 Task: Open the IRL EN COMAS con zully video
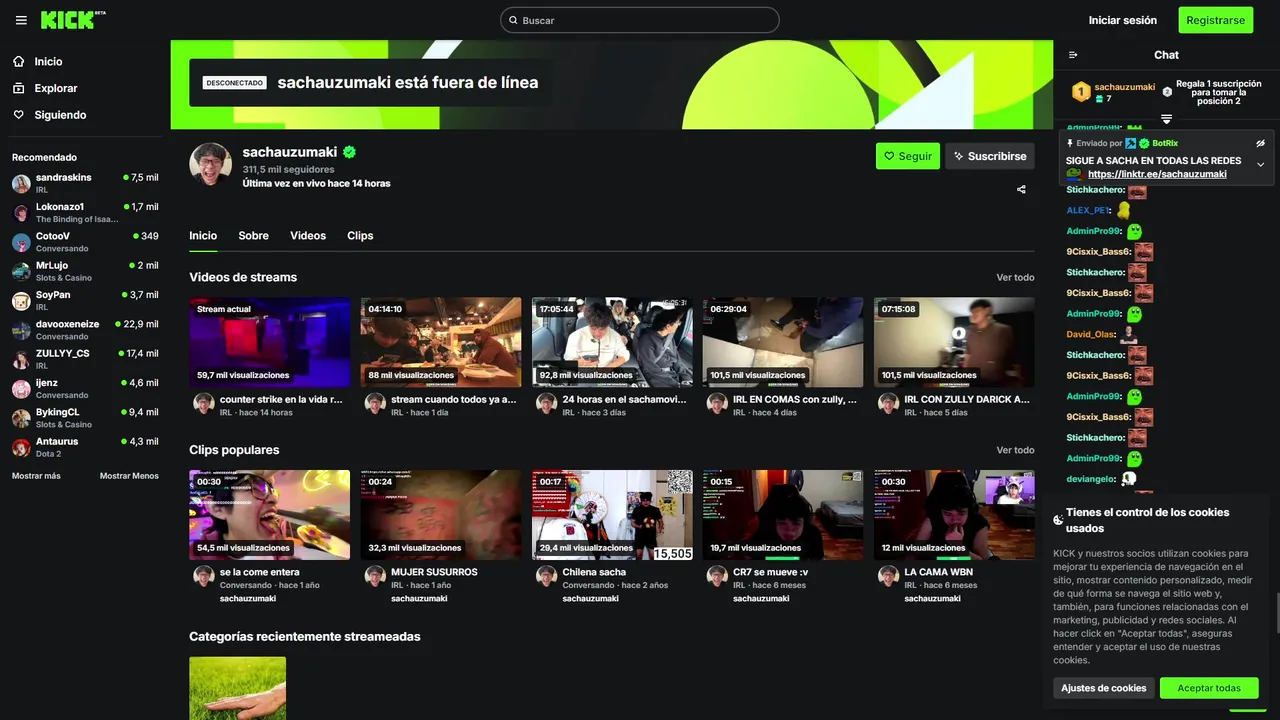click(783, 342)
